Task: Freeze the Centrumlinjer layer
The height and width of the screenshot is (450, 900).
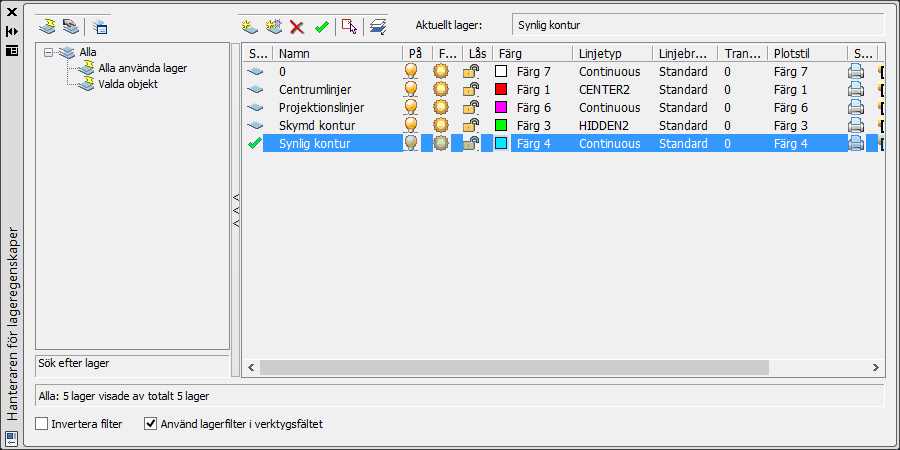Action: click(440, 90)
